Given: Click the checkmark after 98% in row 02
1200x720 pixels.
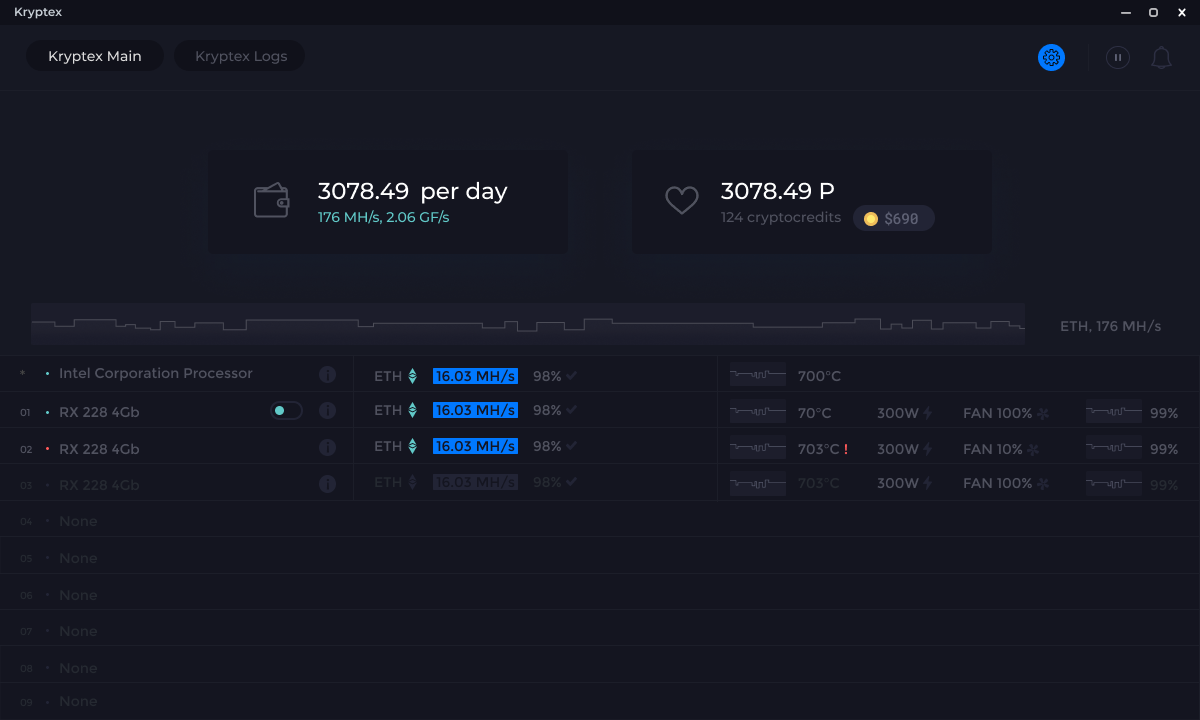Looking at the screenshot, I should [x=572, y=446].
